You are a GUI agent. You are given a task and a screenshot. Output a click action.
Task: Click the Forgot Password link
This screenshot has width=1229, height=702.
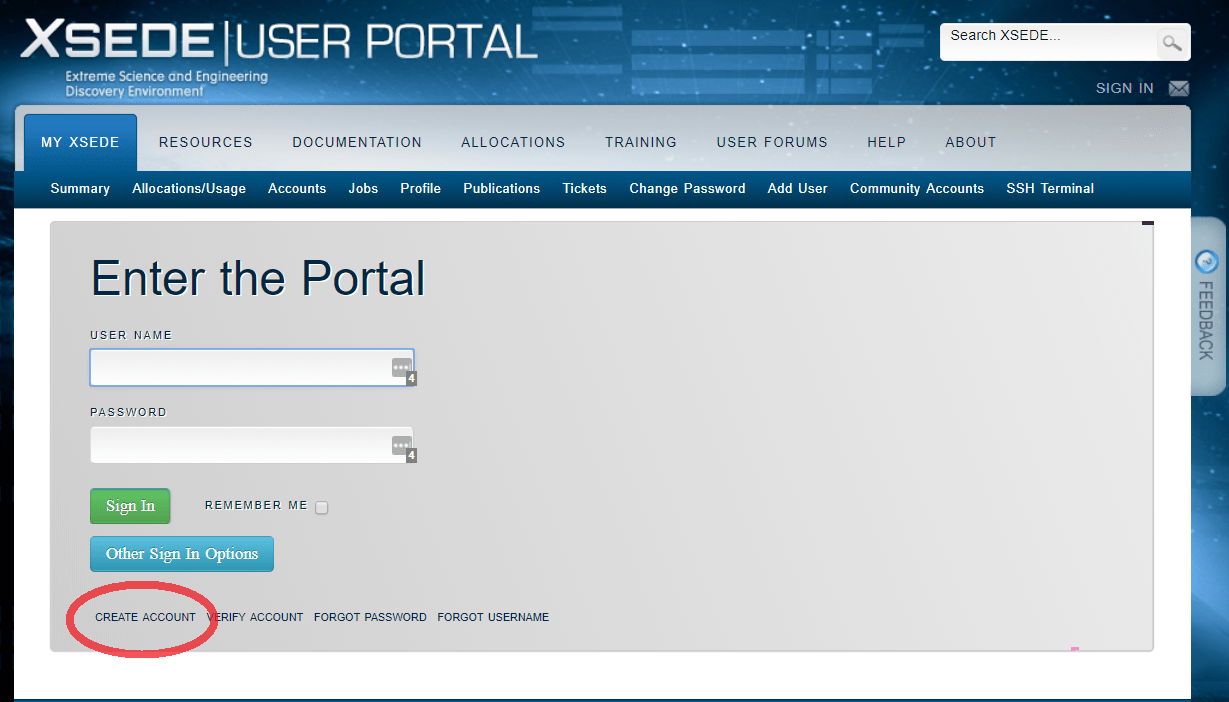(x=370, y=617)
